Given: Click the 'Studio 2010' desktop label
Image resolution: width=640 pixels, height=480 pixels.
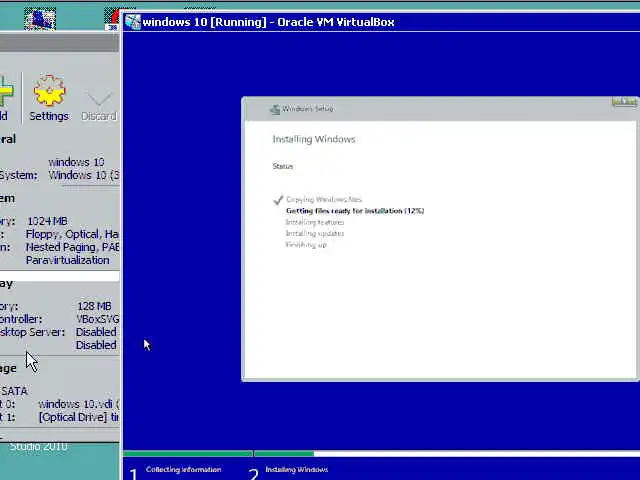Looking at the screenshot, I should 38,447.
